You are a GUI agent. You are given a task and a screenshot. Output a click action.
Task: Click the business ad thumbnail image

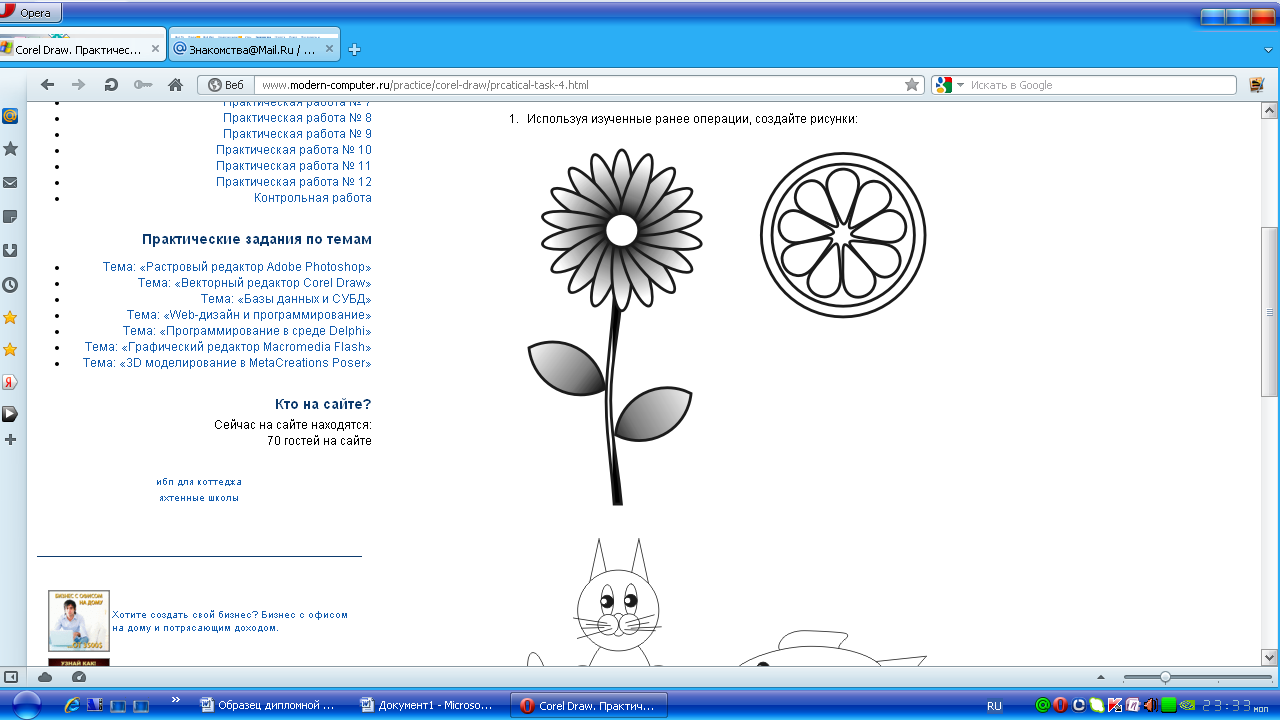click(79, 621)
